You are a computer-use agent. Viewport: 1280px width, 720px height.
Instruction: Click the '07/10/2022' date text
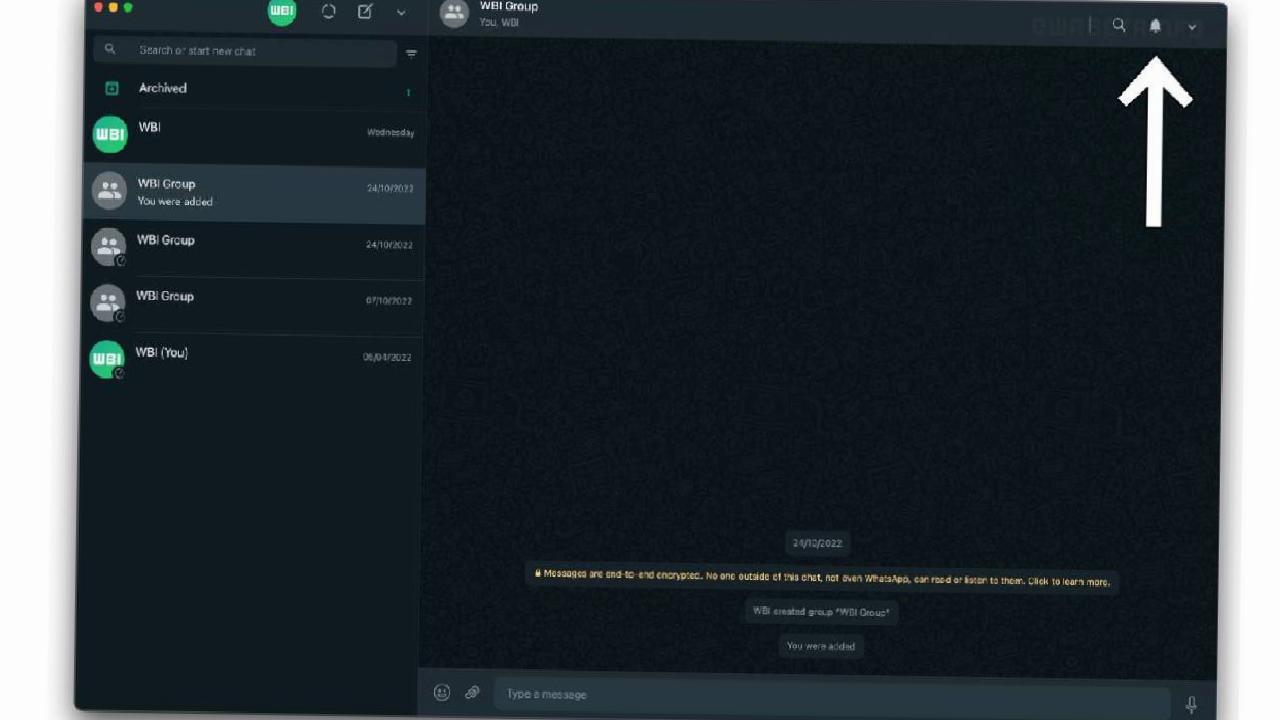(389, 301)
